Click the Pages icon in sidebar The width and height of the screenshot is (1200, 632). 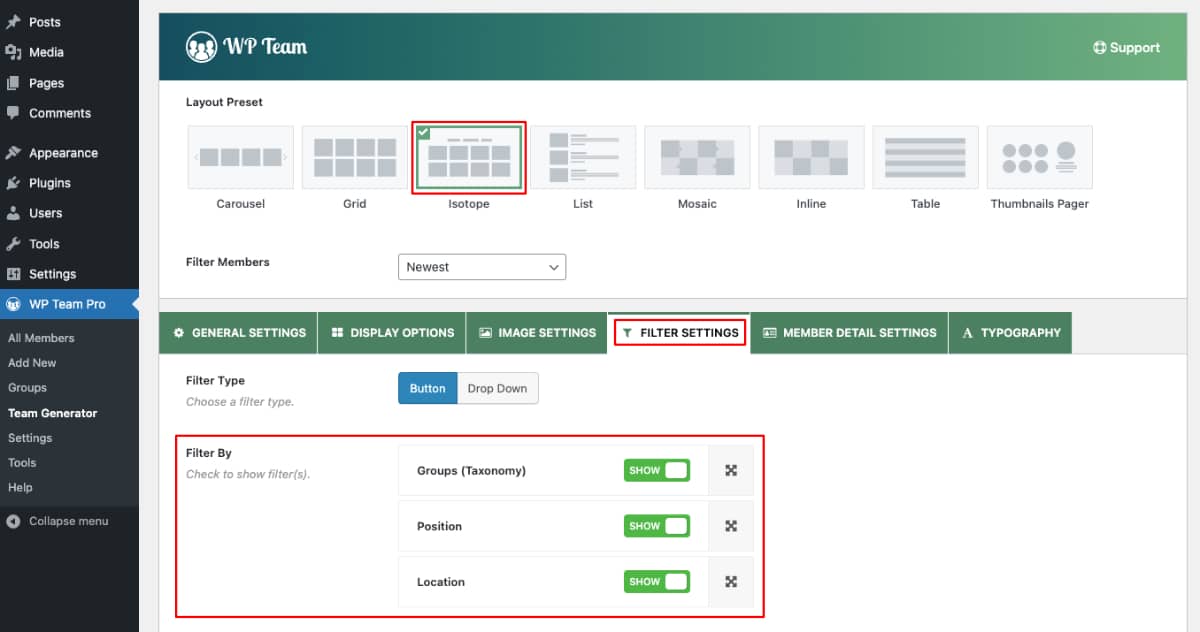point(13,83)
